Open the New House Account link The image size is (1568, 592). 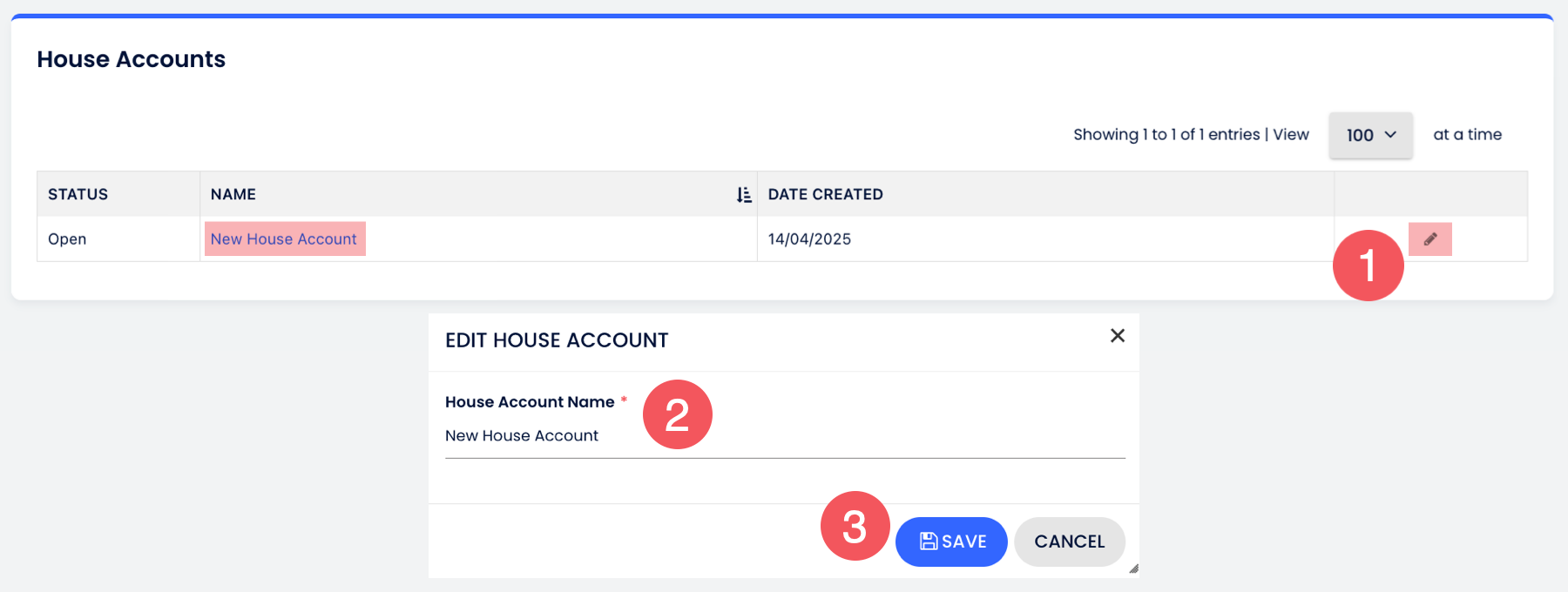284,239
